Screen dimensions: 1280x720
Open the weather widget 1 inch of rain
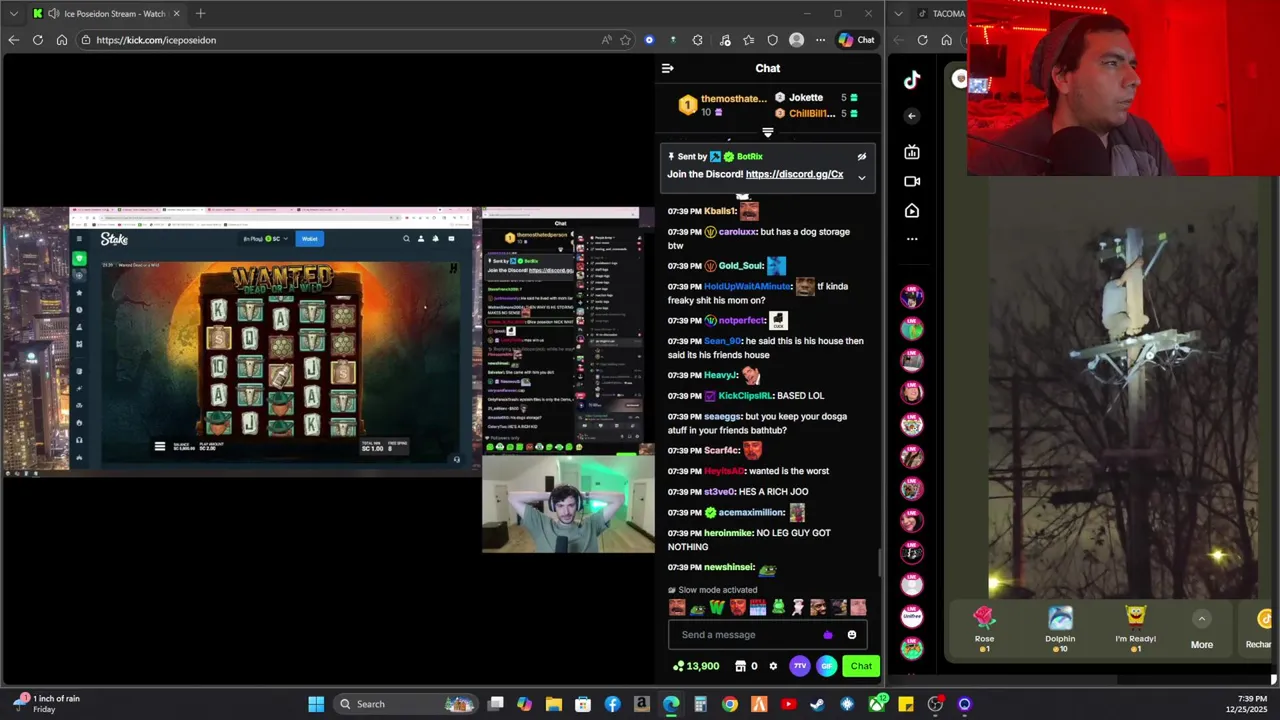coord(45,704)
